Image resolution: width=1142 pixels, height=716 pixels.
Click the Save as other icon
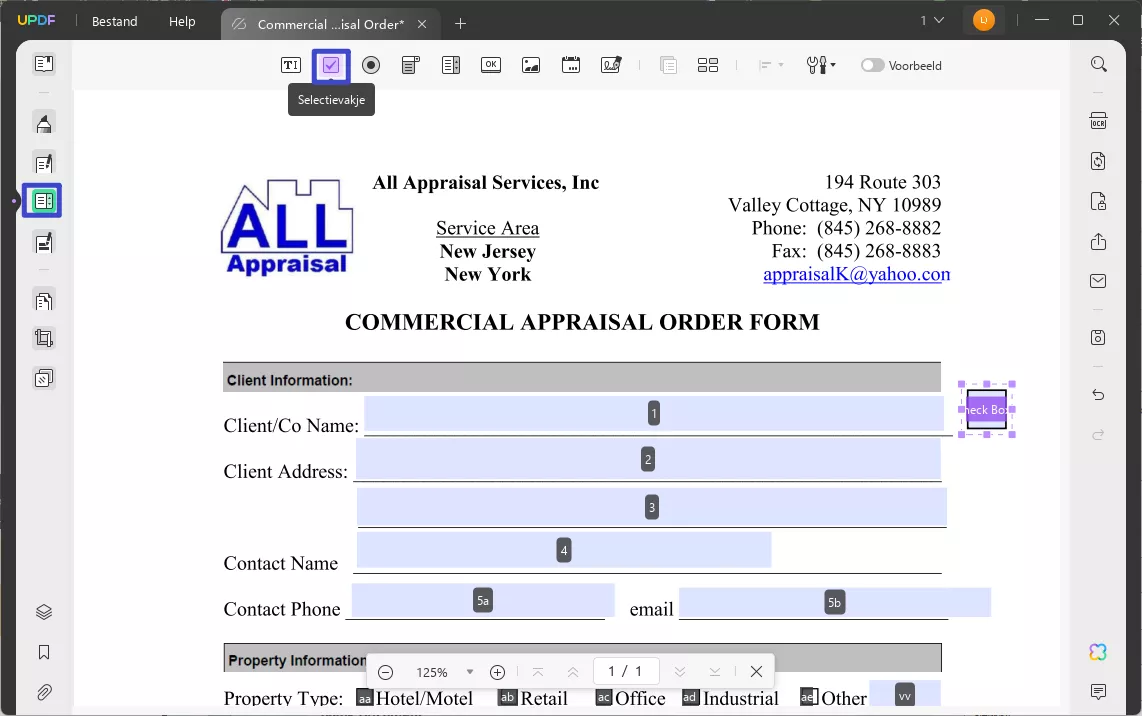[x=1098, y=337]
